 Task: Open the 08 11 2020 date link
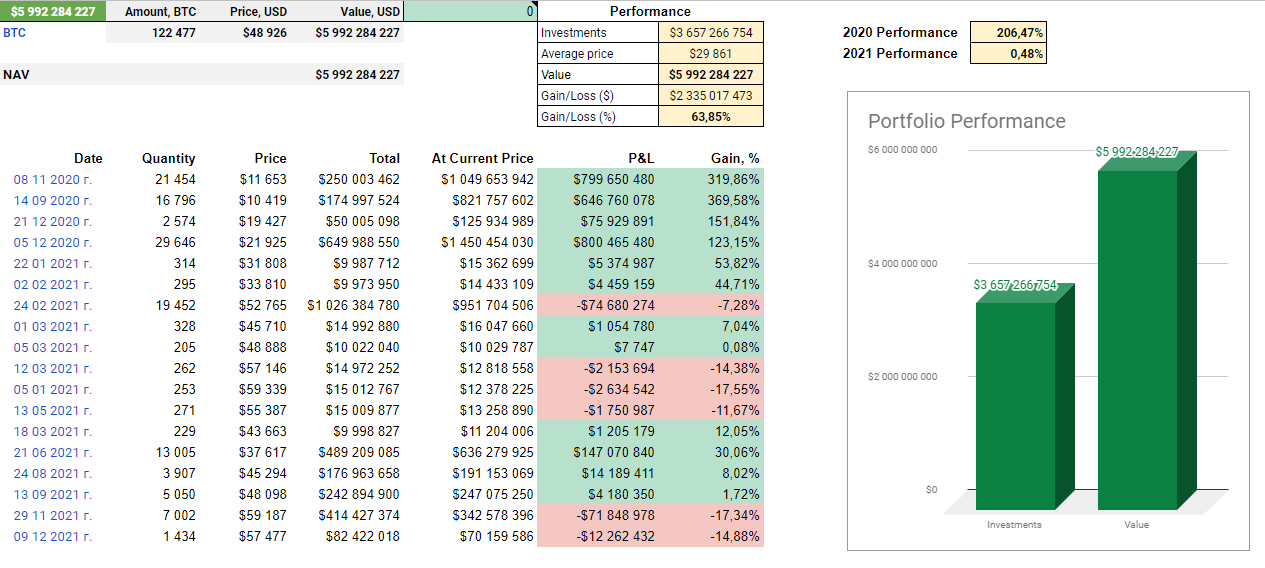(52, 179)
